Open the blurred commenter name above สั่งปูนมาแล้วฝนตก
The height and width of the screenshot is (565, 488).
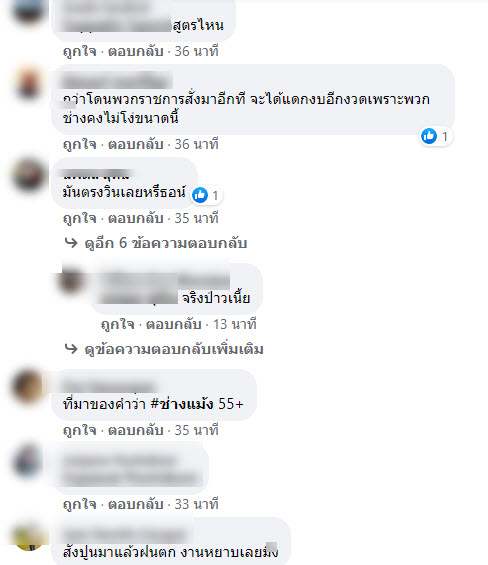124,535
